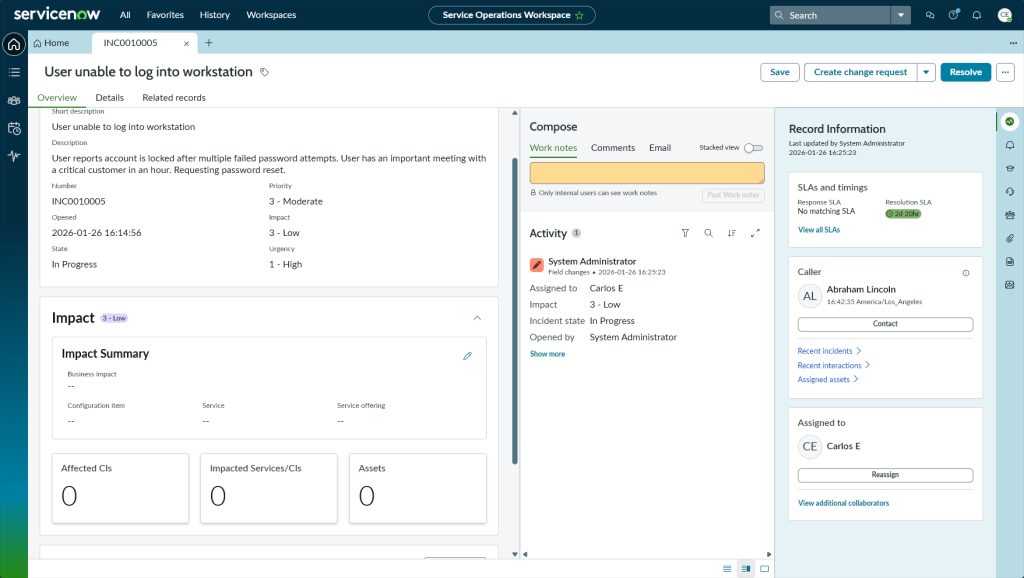Screen dimensions: 1024x578
Task: Click the Resolve button
Action: [x=965, y=72]
